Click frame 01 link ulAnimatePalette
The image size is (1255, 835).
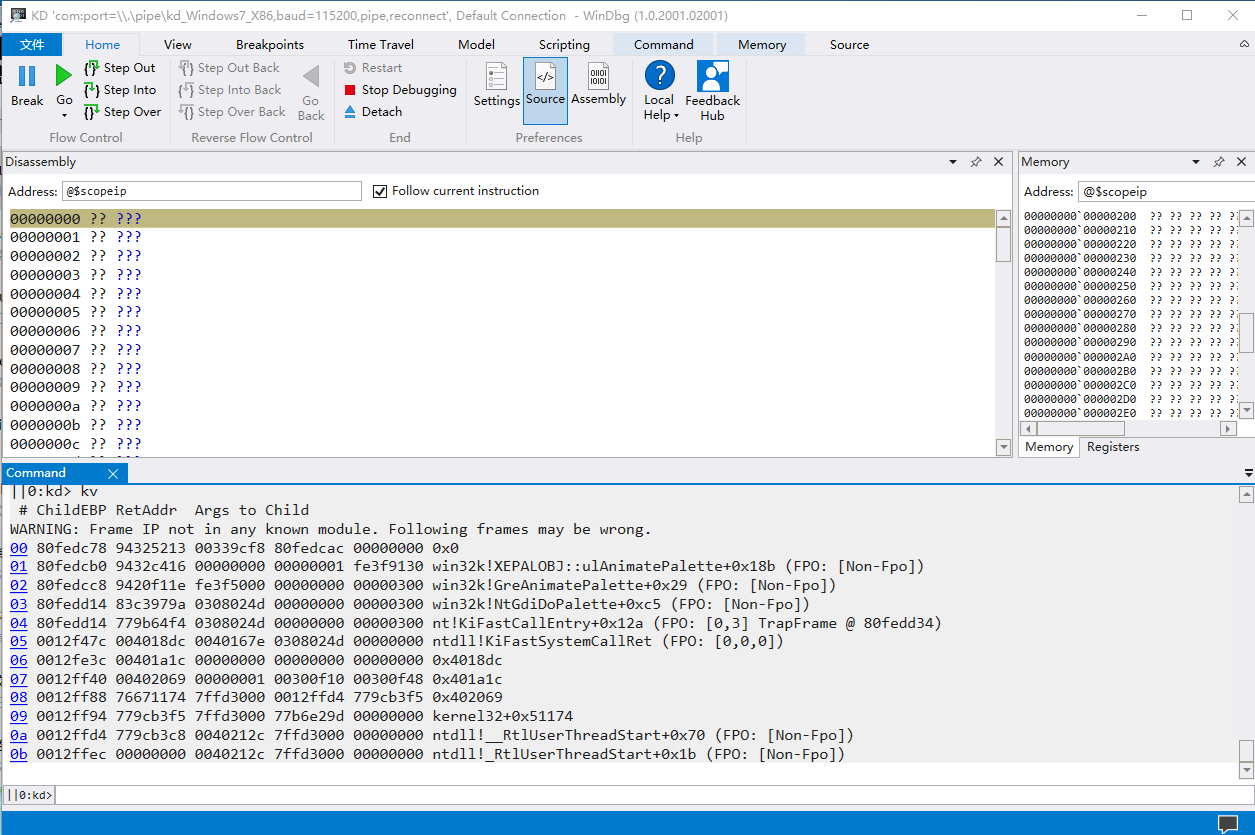(x=19, y=567)
